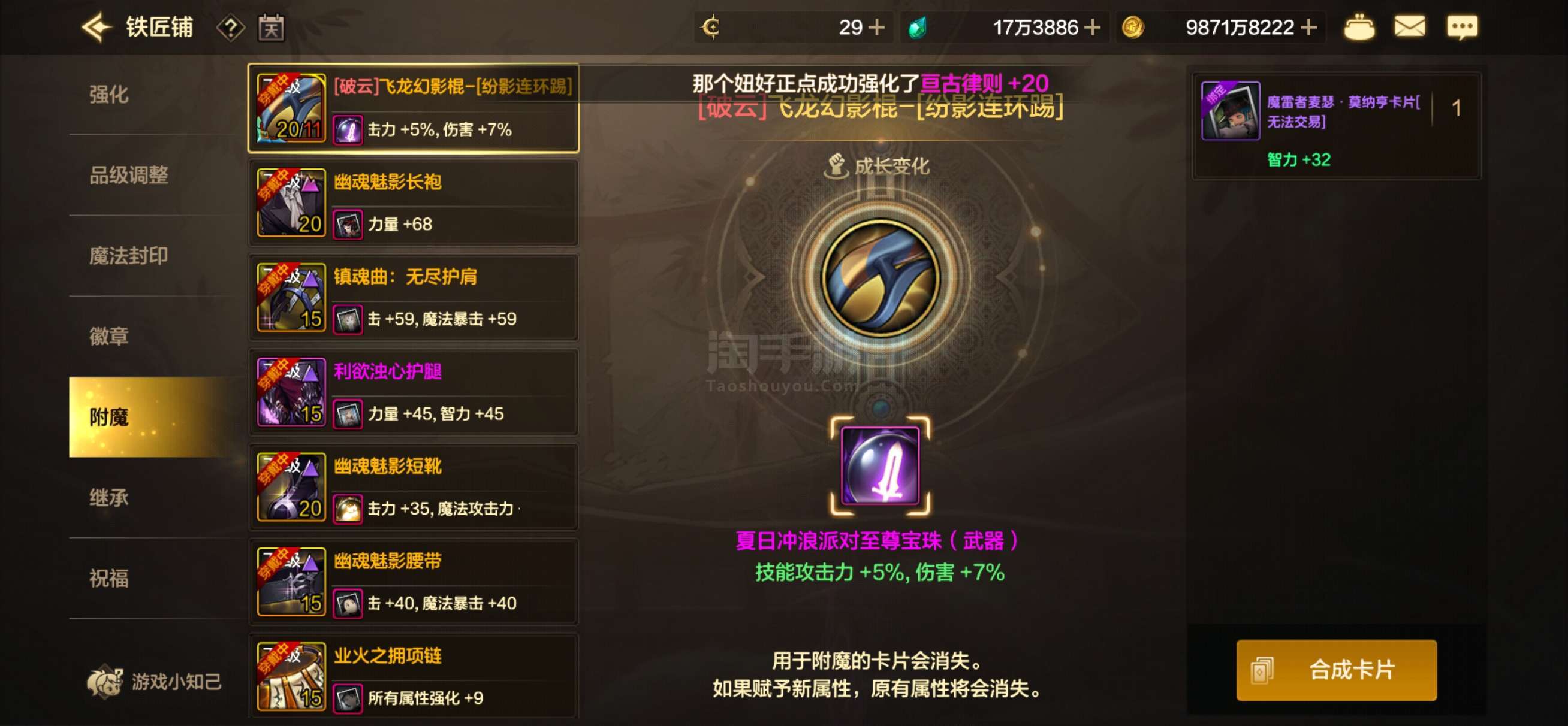Choose the 利欲浊心护腿 equipment entry
The height and width of the screenshot is (726, 1568).
point(414,392)
